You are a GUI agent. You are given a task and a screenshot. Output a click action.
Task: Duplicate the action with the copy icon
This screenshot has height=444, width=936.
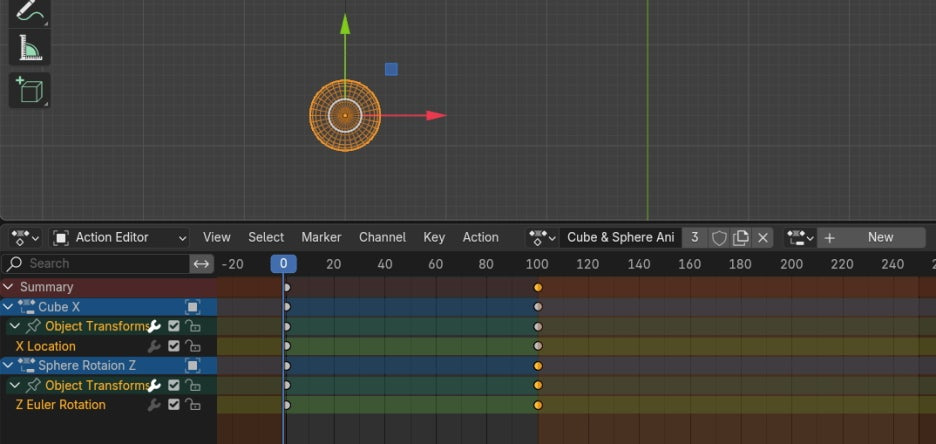[x=741, y=238]
